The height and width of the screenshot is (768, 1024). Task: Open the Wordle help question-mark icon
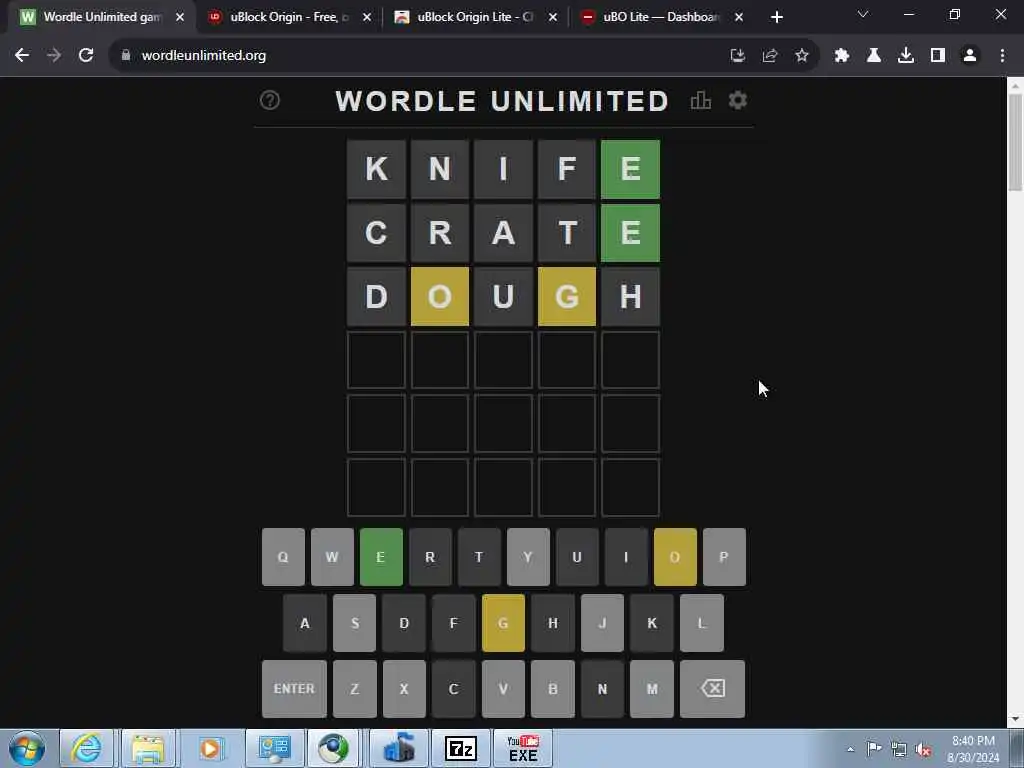point(270,101)
